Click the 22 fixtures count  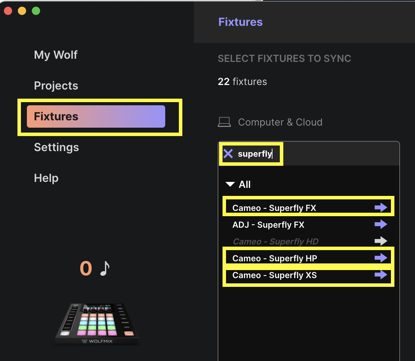point(242,82)
